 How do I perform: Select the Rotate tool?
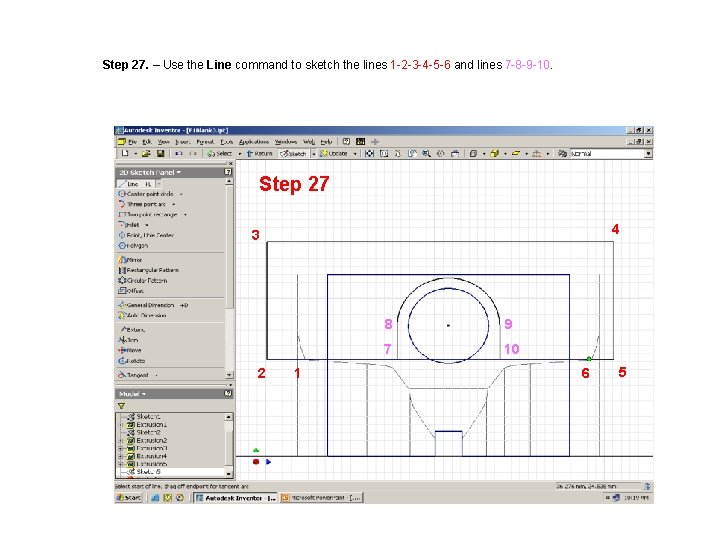point(131,361)
